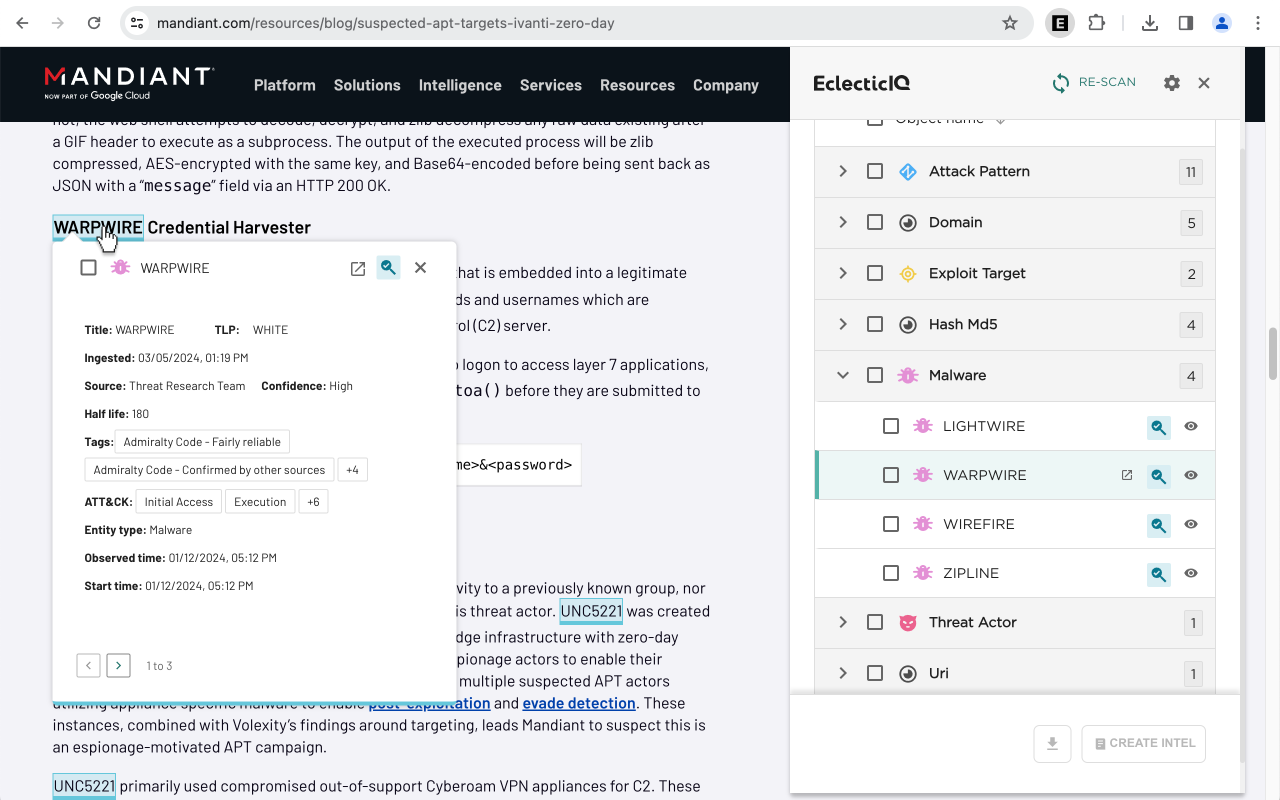
Task: Open EclecticIQ settings gear
Action: click(1172, 83)
